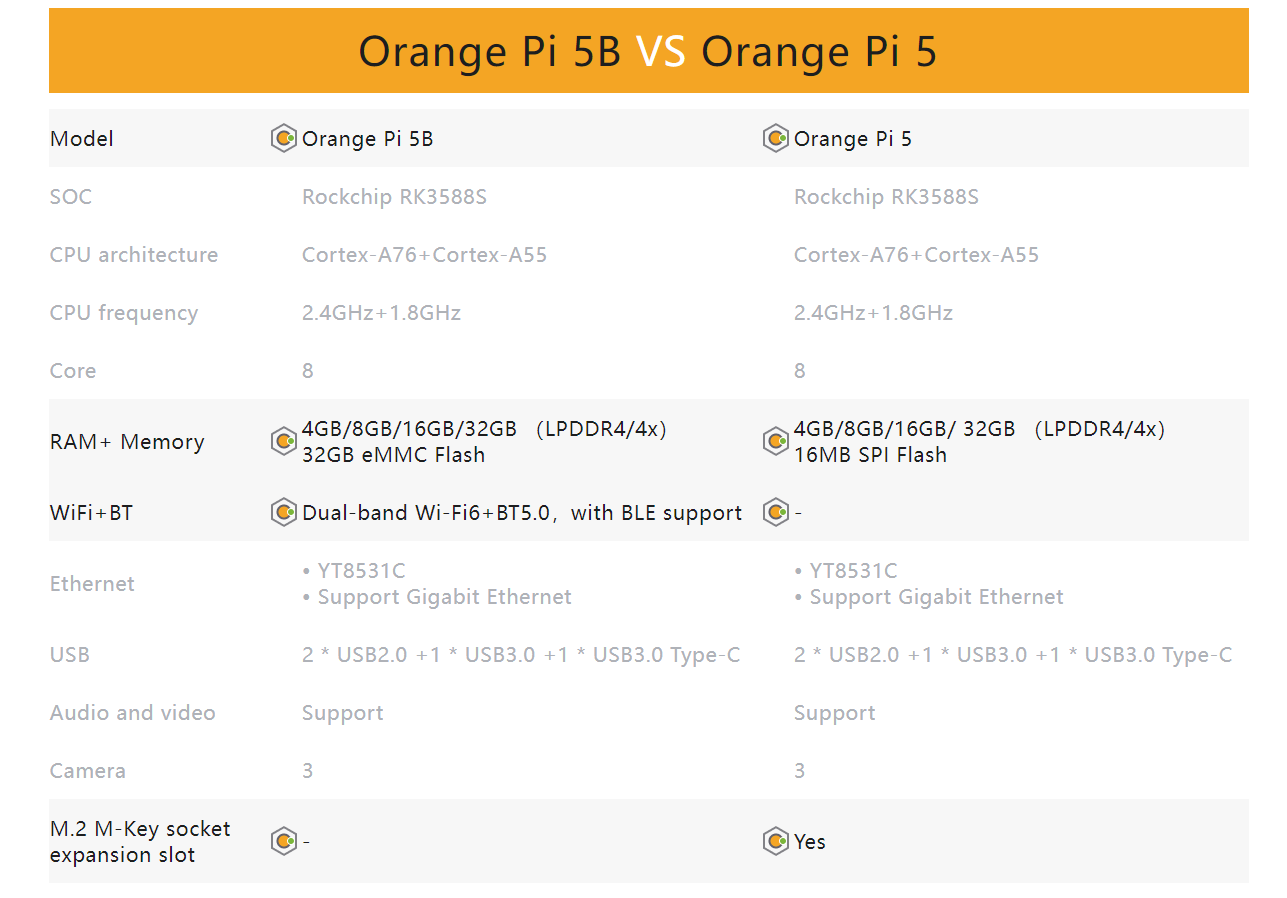Screen dimensions: 1287x898
Task: Click USB ports text in Orange Pi 5 column
Action: (1013, 655)
